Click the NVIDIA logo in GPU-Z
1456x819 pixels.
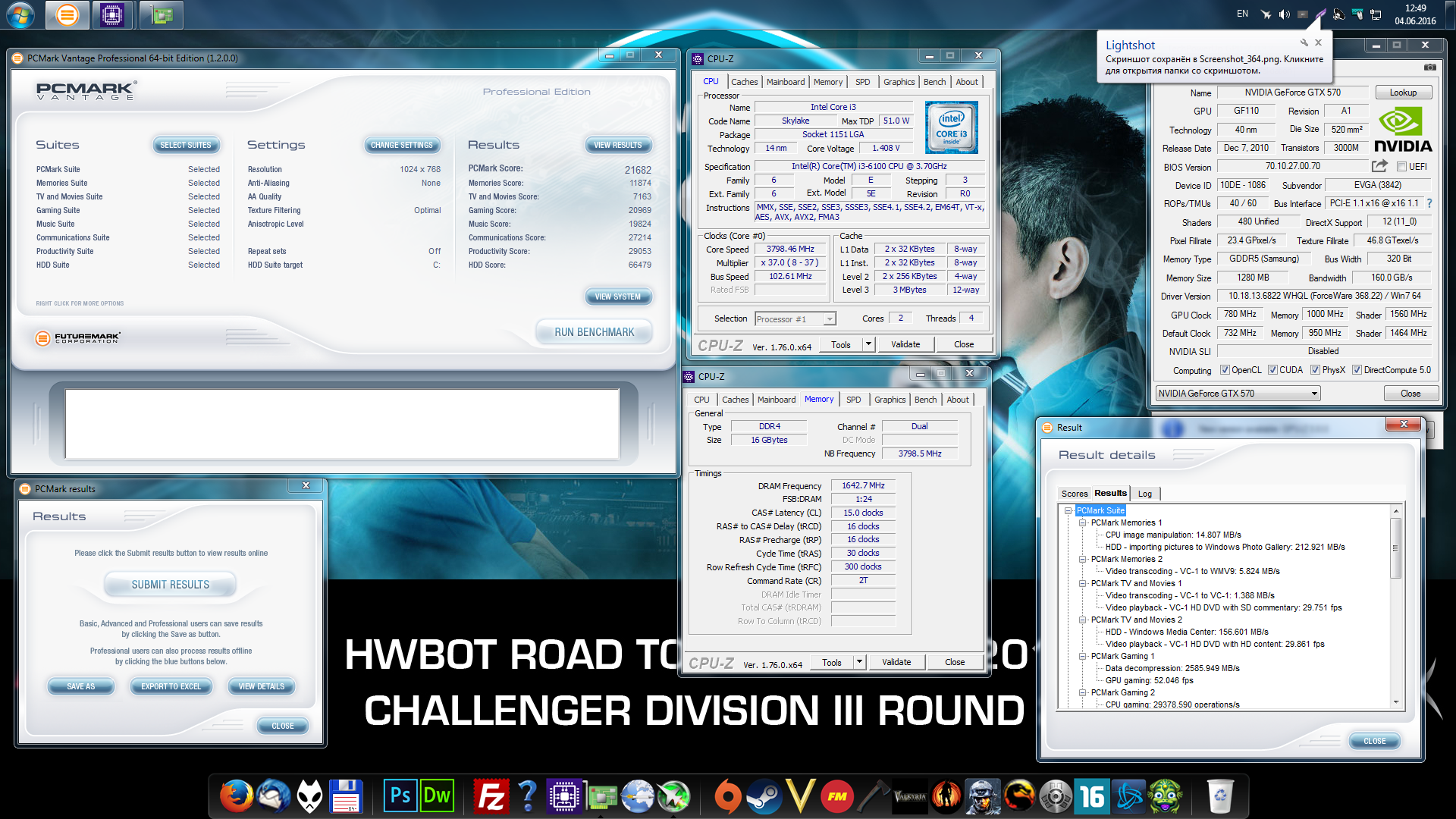pos(1403,130)
